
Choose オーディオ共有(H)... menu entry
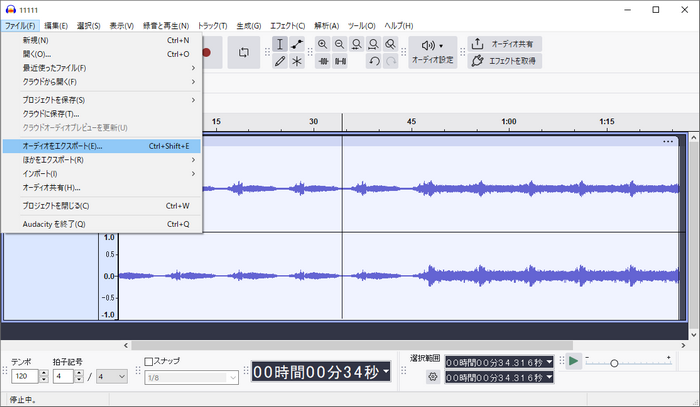(102, 187)
